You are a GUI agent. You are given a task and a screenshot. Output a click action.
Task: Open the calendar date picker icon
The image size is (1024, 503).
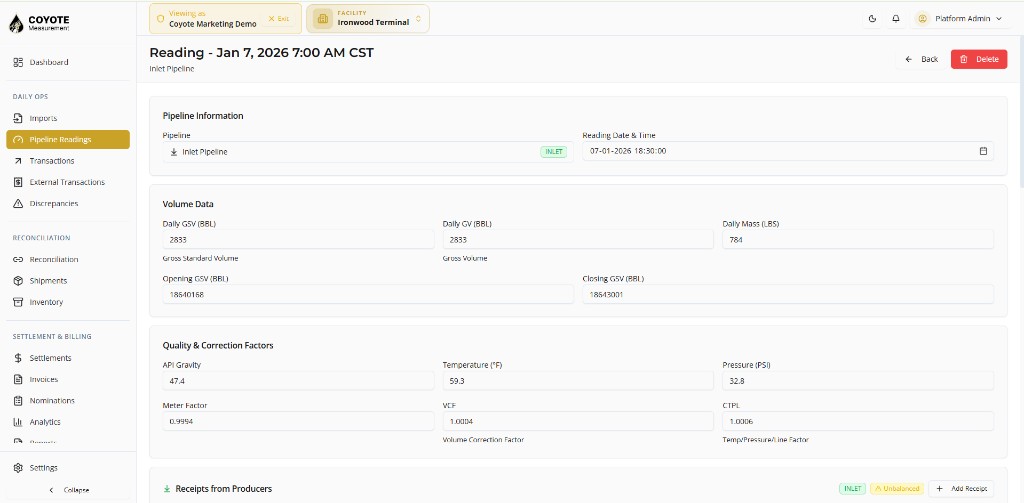984,151
